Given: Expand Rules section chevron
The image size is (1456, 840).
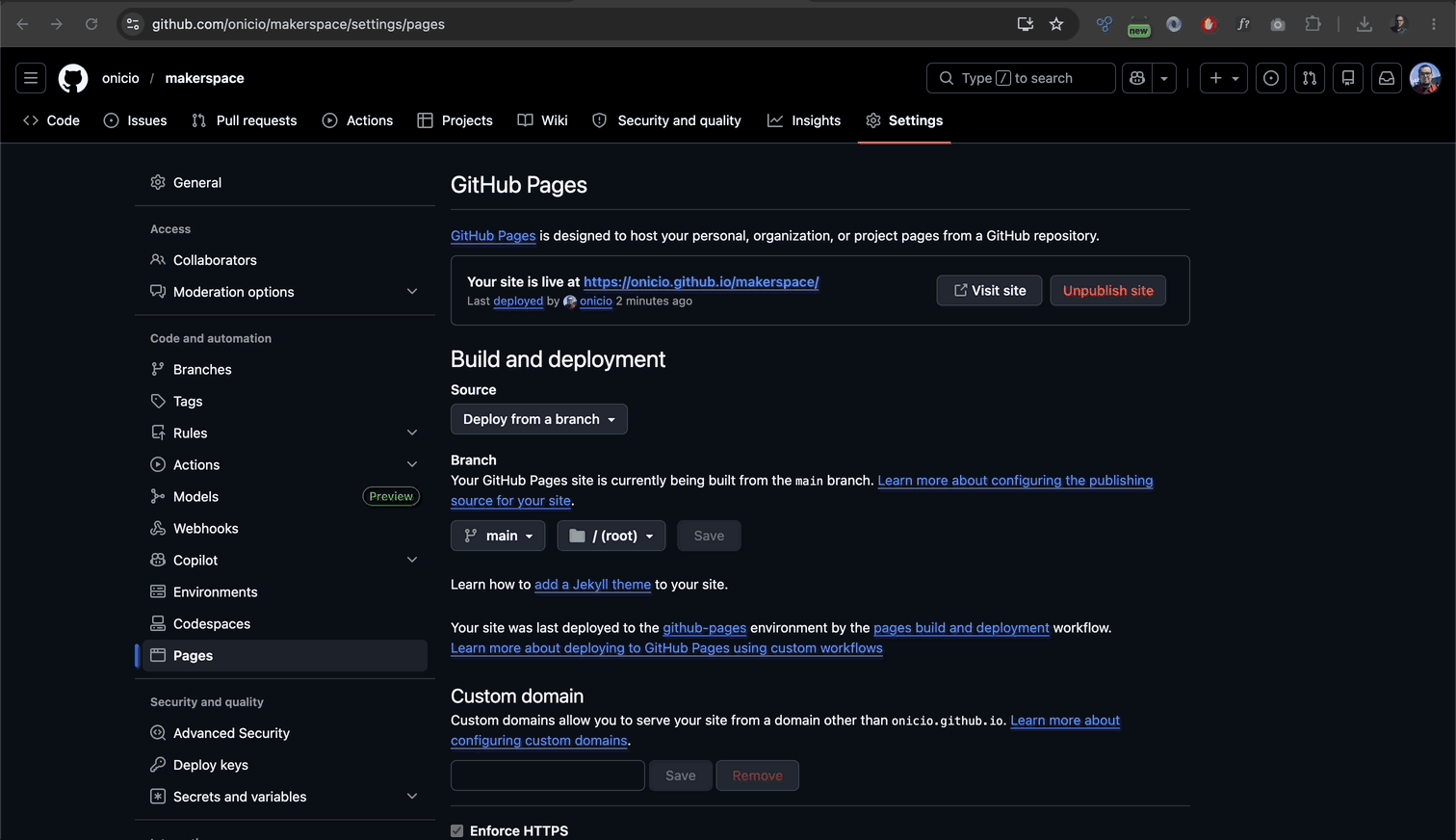Looking at the screenshot, I should (x=412, y=433).
